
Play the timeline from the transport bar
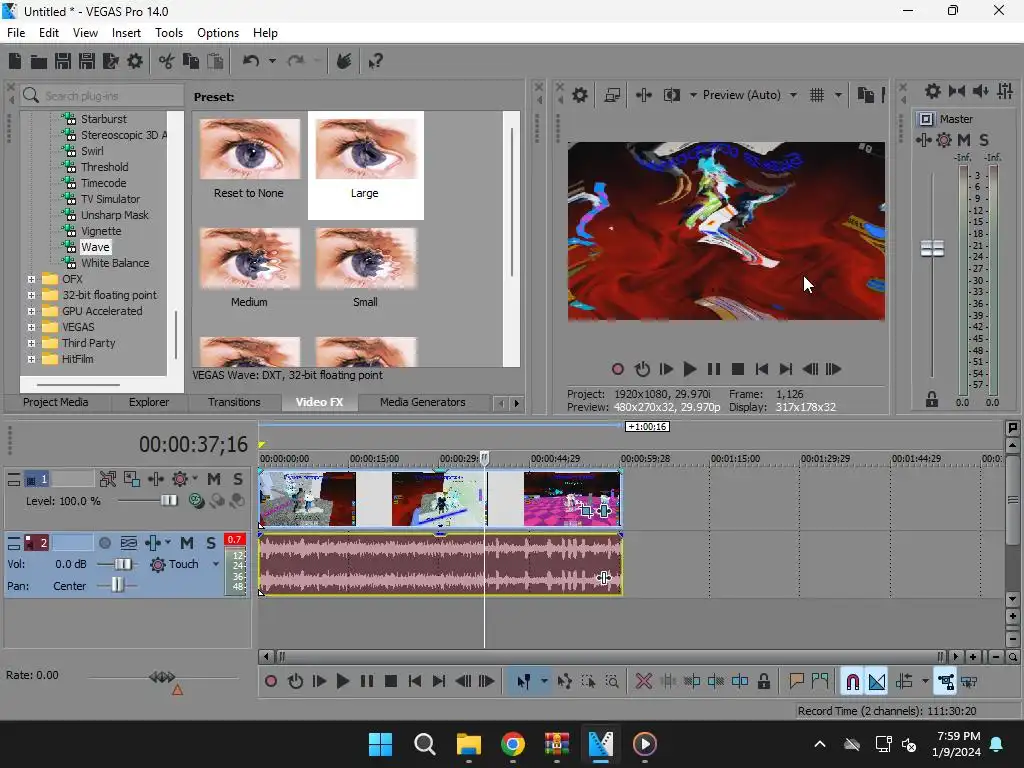342,682
